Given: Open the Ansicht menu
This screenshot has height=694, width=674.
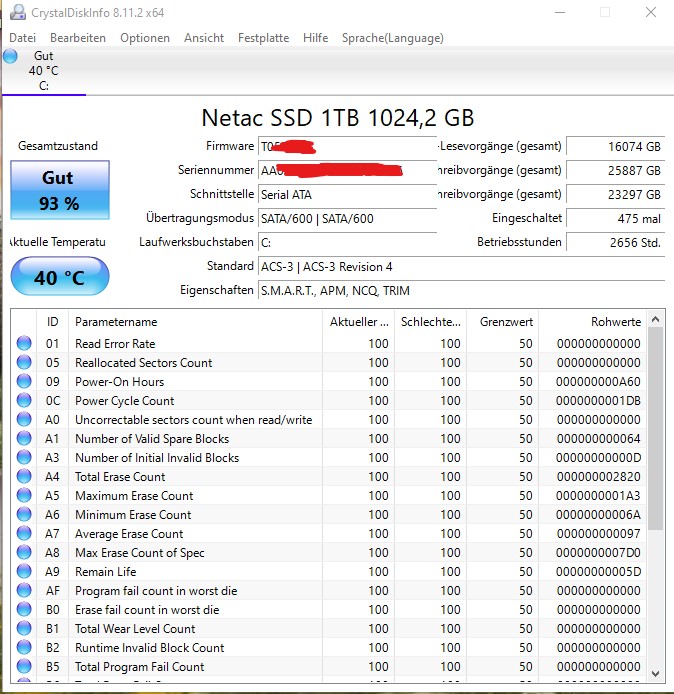Looking at the screenshot, I should [204, 38].
